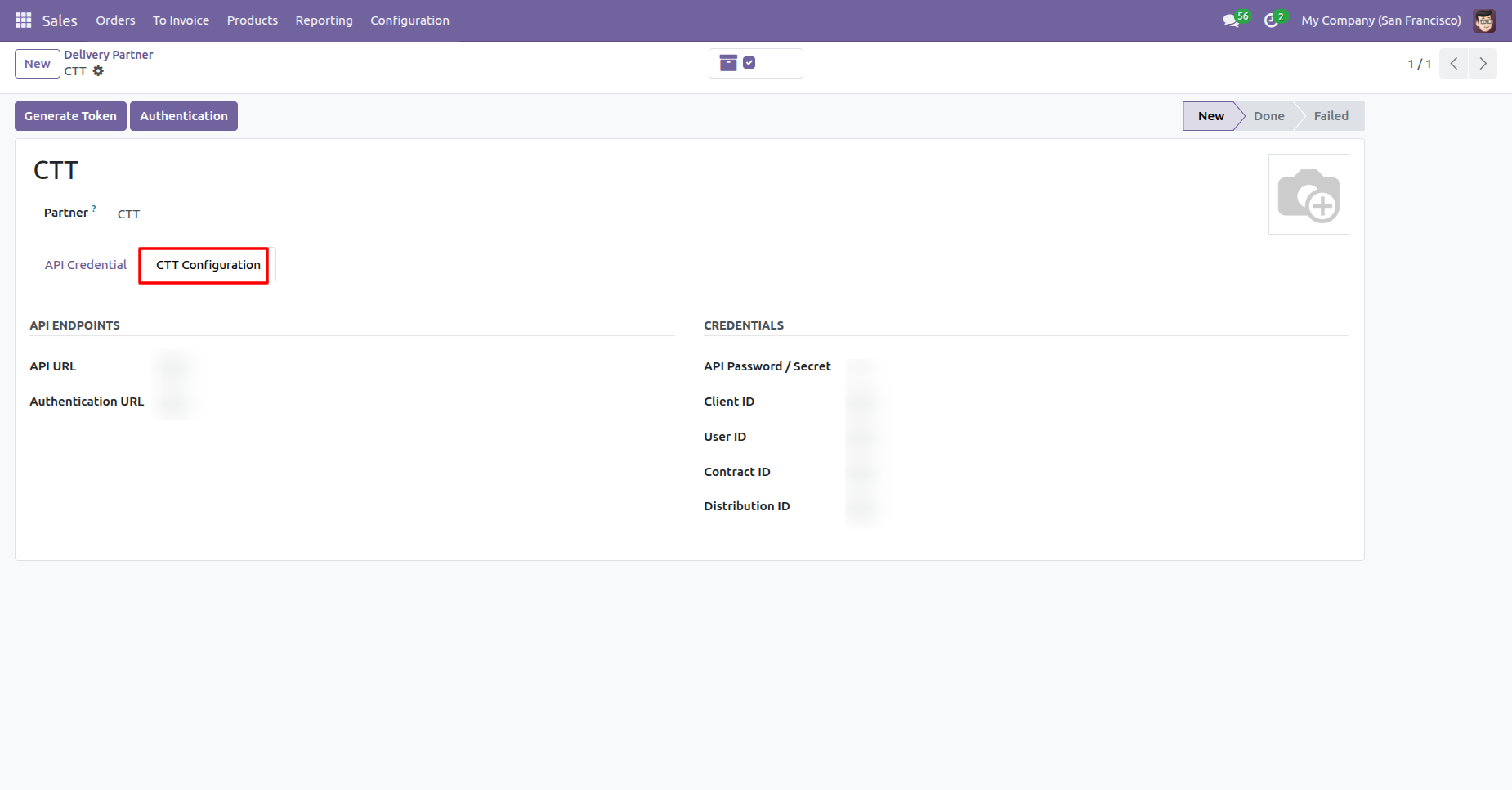Open the conversations messages icon
The height and width of the screenshot is (790, 1512).
1232,20
